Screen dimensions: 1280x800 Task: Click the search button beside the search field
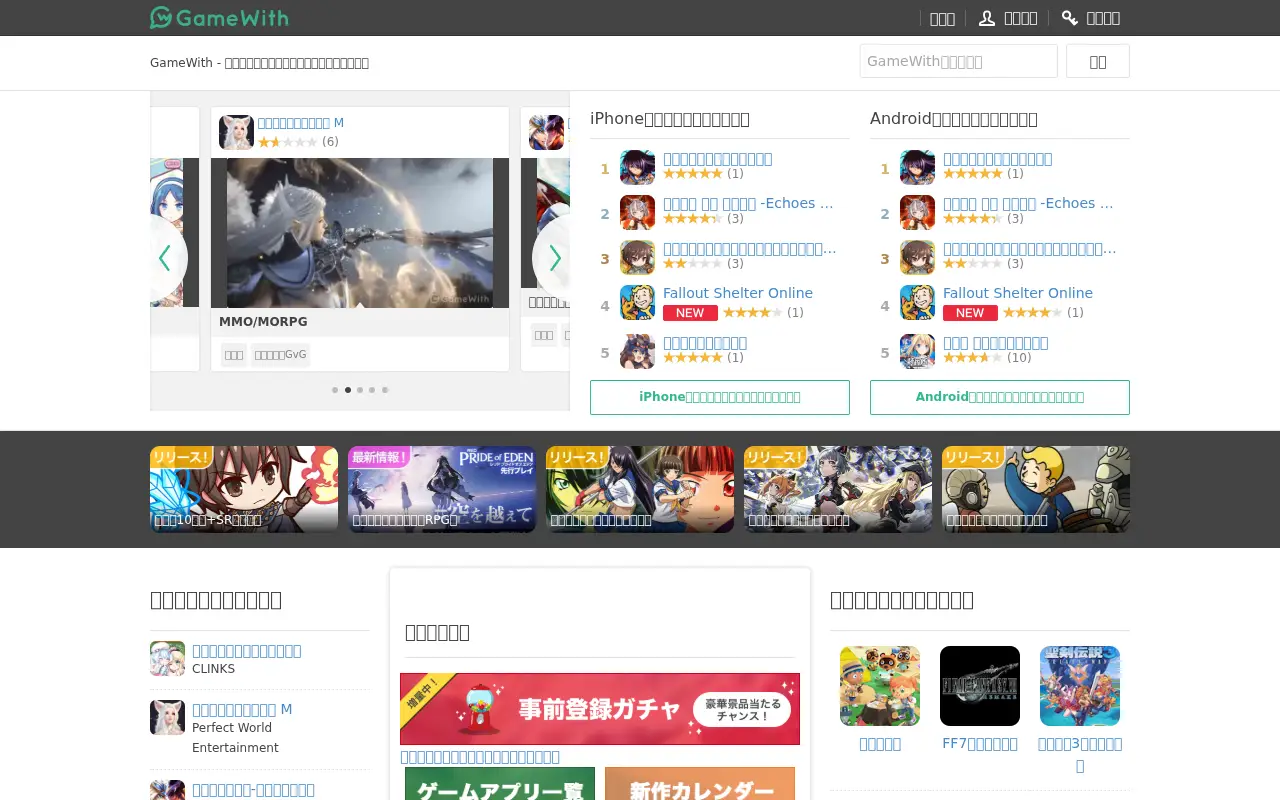point(1097,61)
